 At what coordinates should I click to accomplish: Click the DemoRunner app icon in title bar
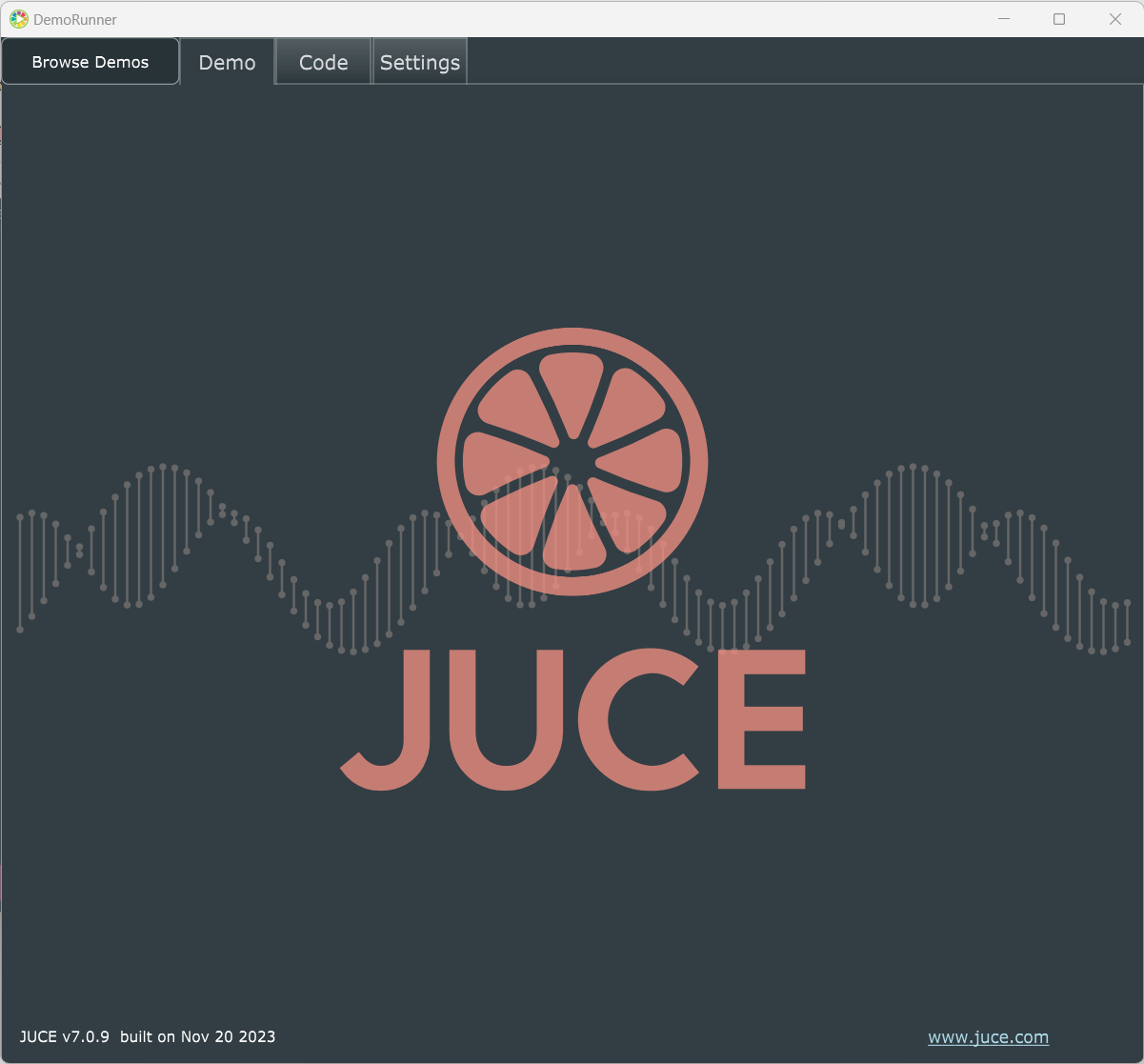18,19
